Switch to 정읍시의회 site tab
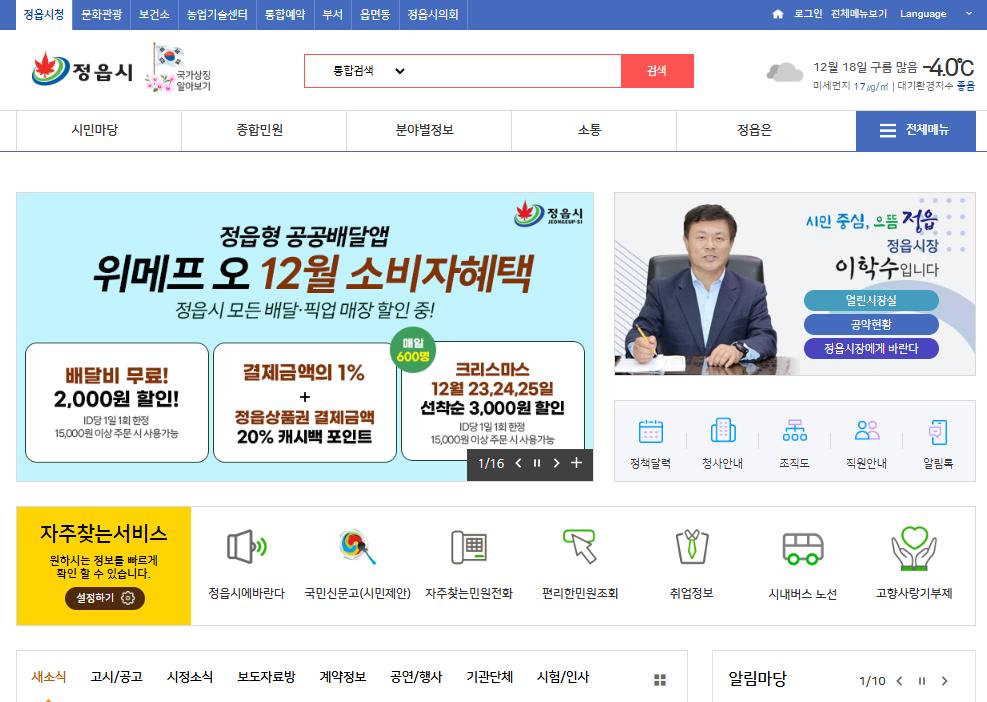This screenshot has width=987, height=702. tap(433, 14)
